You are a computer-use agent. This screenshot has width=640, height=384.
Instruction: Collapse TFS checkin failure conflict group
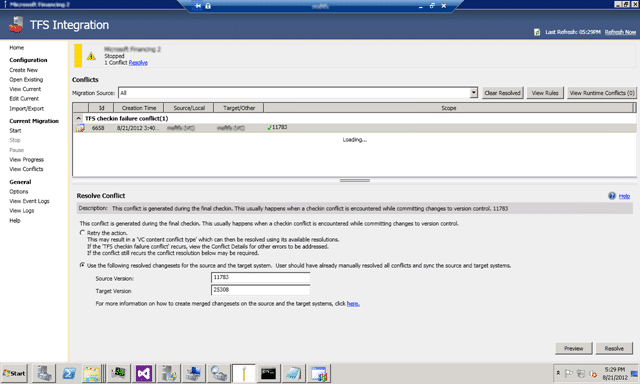pos(78,118)
